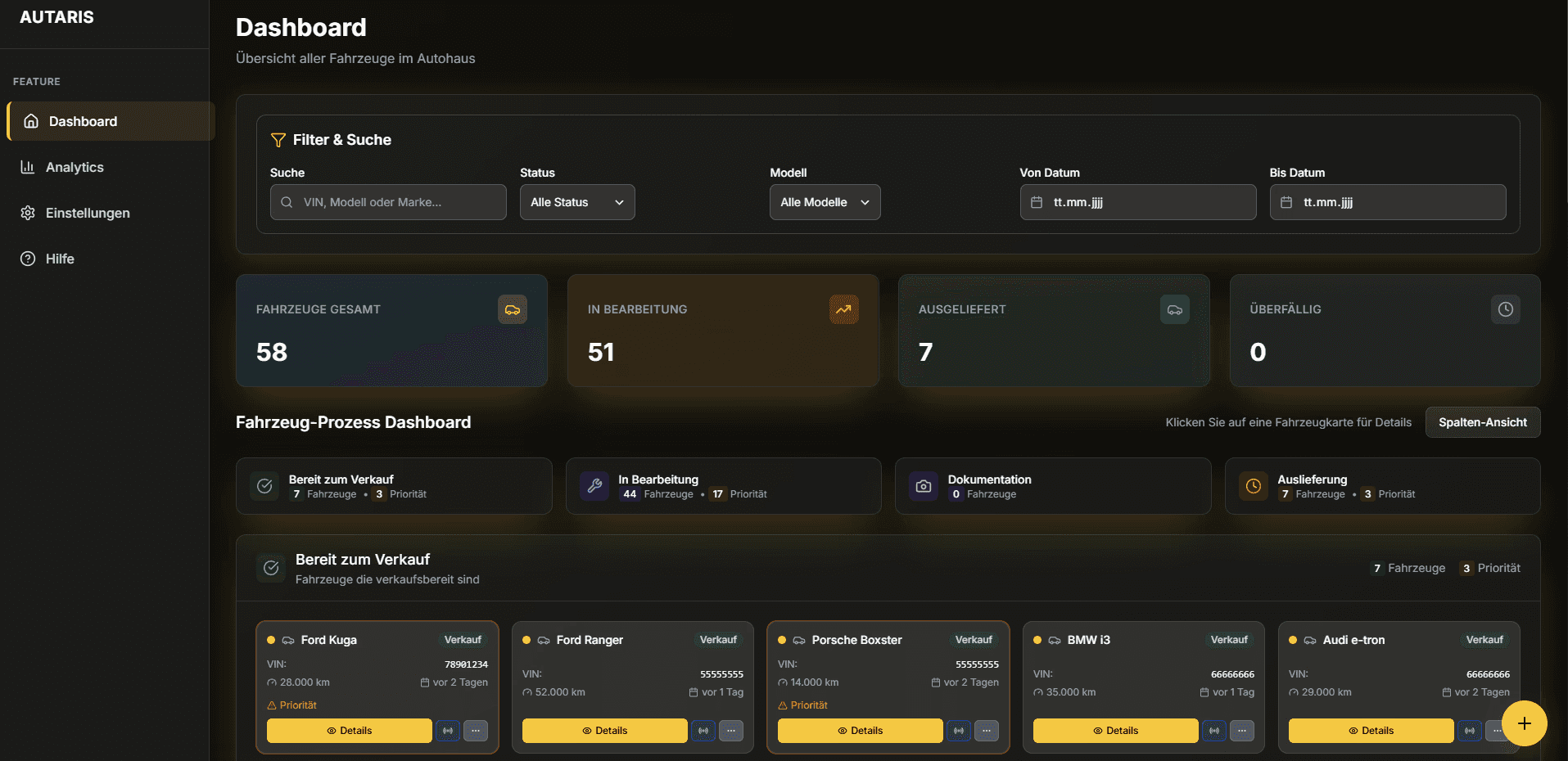The image size is (1568, 761).
Task: Click the VIN, Modell oder Marke search field
Action: coord(388,202)
